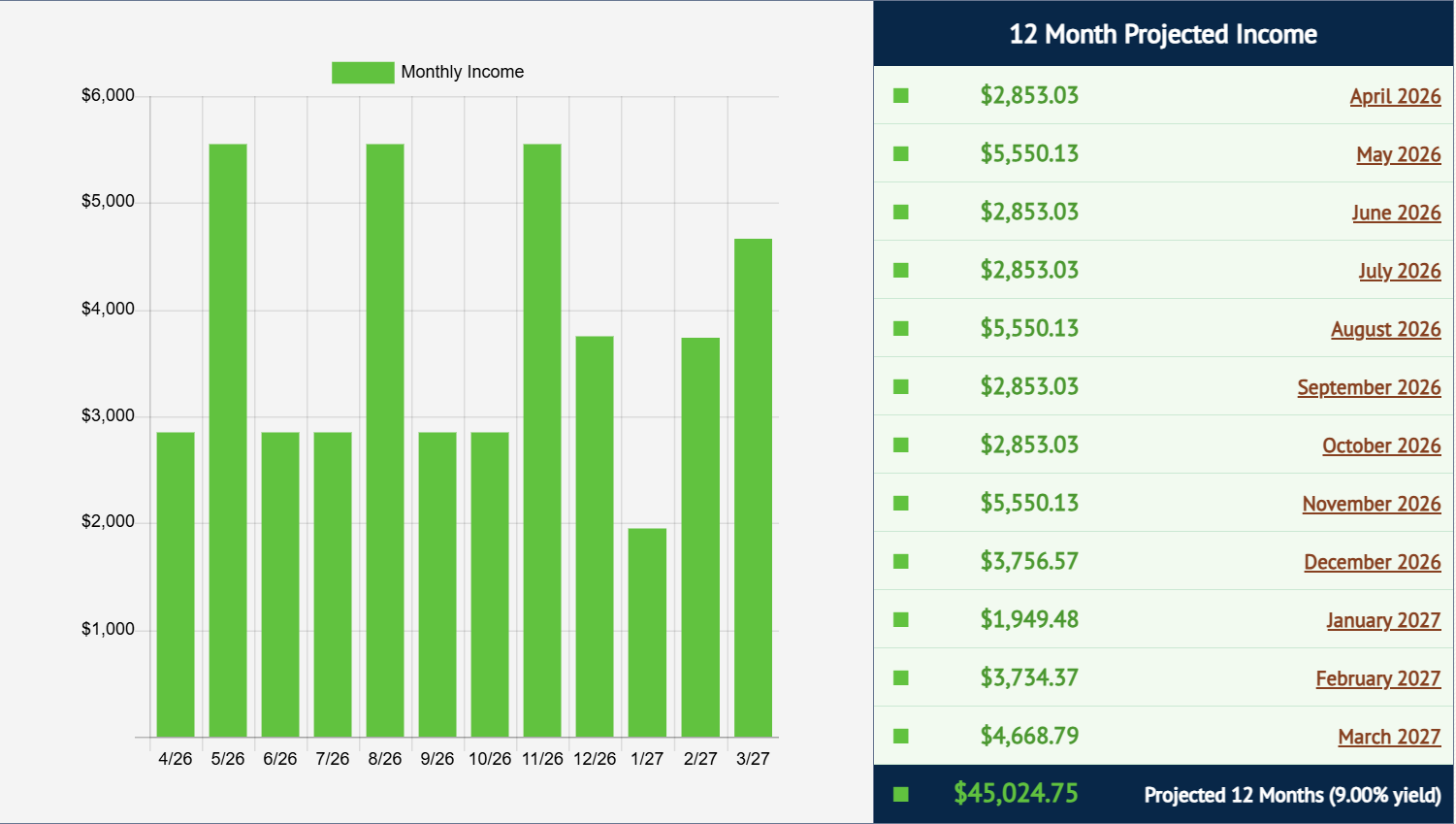Open the May 2026 income link
Image resolution: width=1456 pixels, height=824 pixels.
click(x=1398, y=154)
